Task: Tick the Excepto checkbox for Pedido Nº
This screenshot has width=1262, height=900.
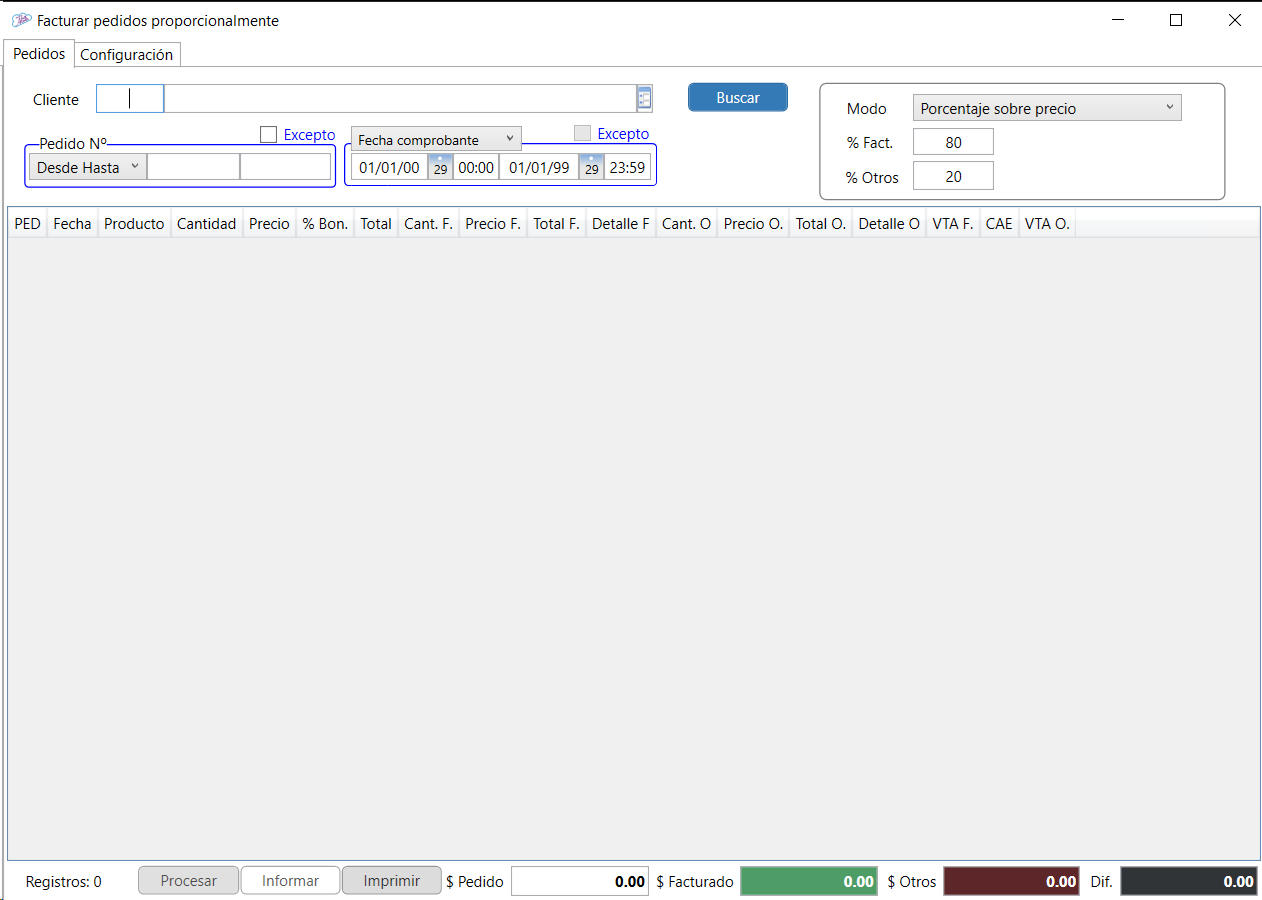Action: (268, 134)
